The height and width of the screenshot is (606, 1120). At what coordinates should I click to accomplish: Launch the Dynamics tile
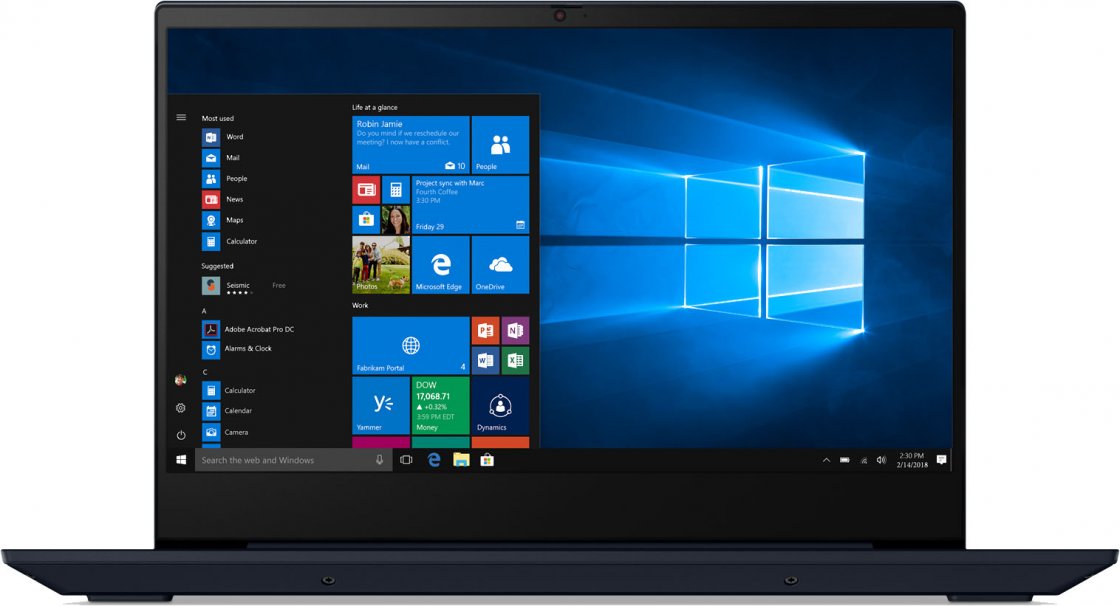tap(500, 405)
